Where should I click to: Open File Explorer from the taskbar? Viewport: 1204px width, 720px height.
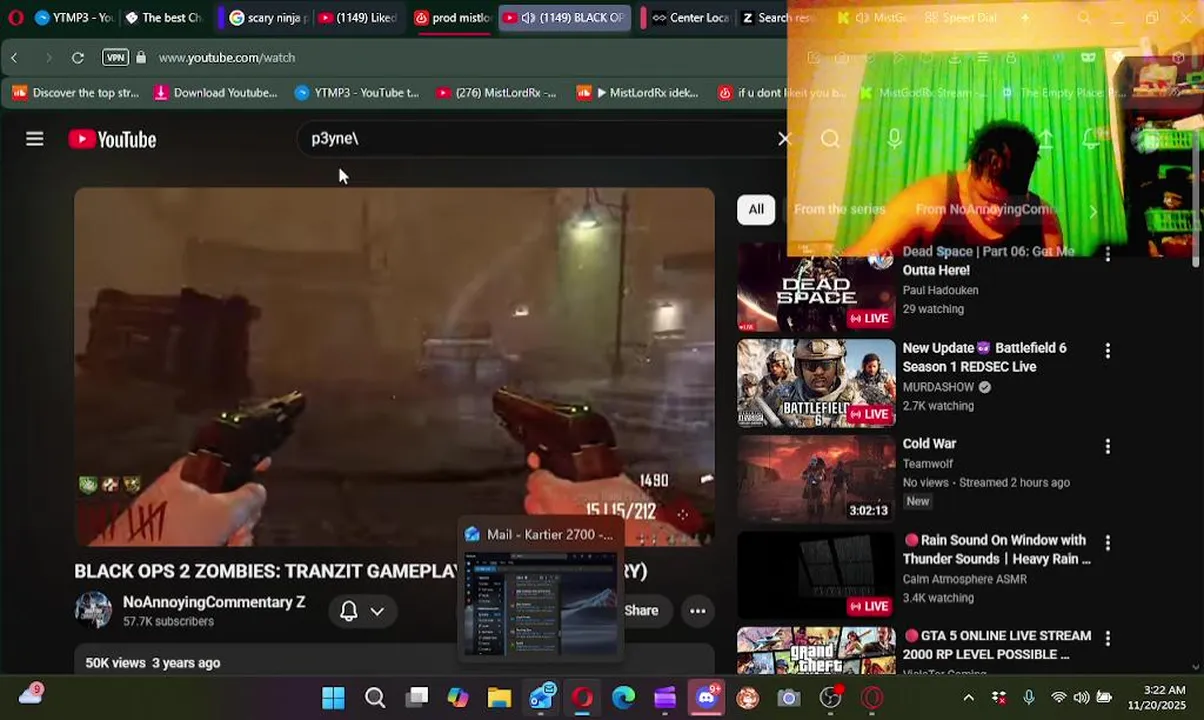click(x=499, y=697)
